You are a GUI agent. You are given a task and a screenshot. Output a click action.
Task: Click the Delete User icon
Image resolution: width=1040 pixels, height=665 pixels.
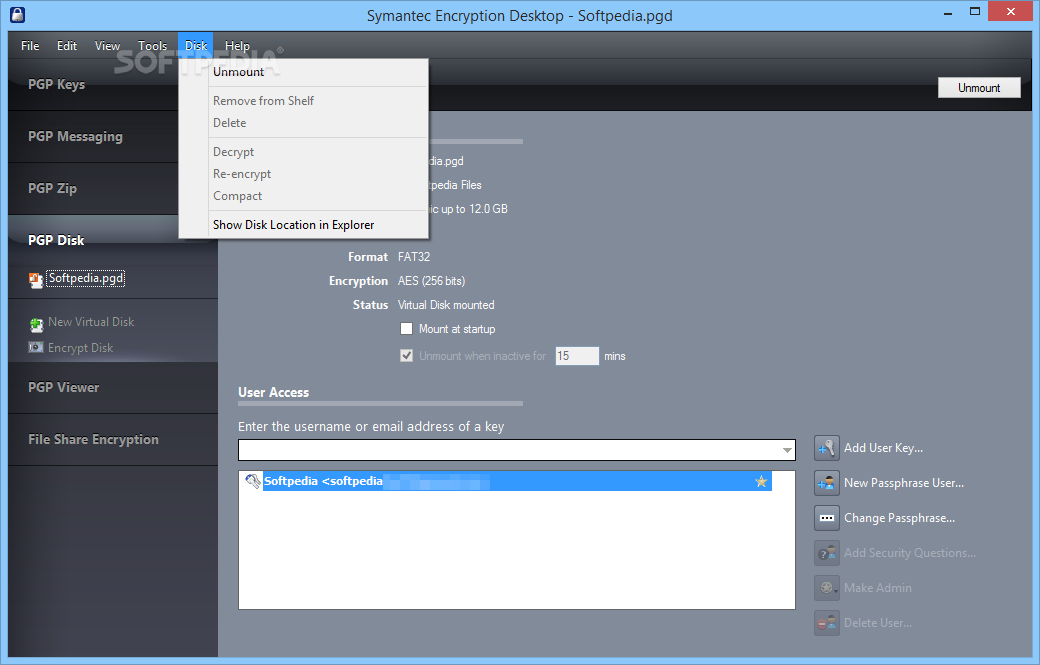click(x=826, y=623)
